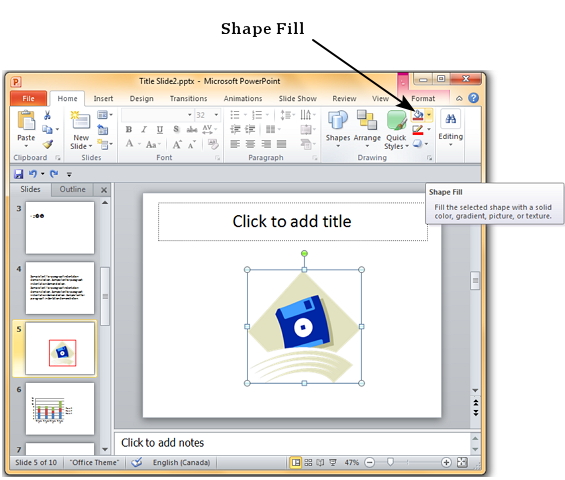The height and width of the screenshot is (480, 565).
Task: Click the Shape Fill paint bucket
Action: (x=418, y=115)
